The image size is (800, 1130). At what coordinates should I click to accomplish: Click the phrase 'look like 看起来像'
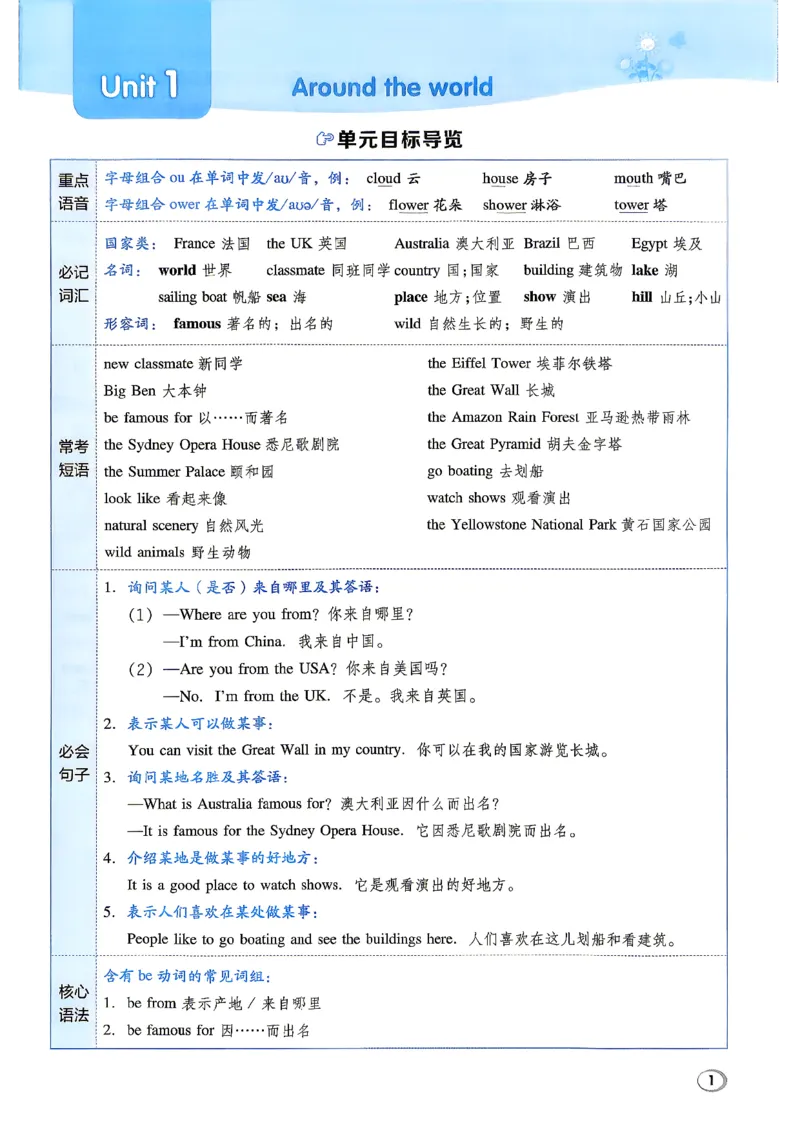point(165,499)
